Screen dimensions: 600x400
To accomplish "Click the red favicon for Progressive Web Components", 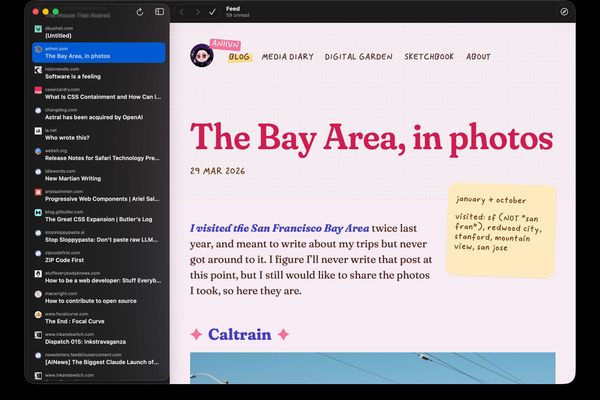I will click(38, 192).
